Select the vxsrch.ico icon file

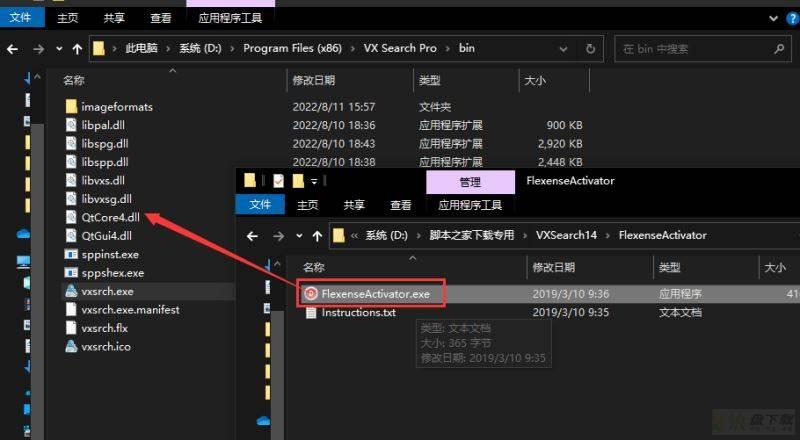coord(71,346)
